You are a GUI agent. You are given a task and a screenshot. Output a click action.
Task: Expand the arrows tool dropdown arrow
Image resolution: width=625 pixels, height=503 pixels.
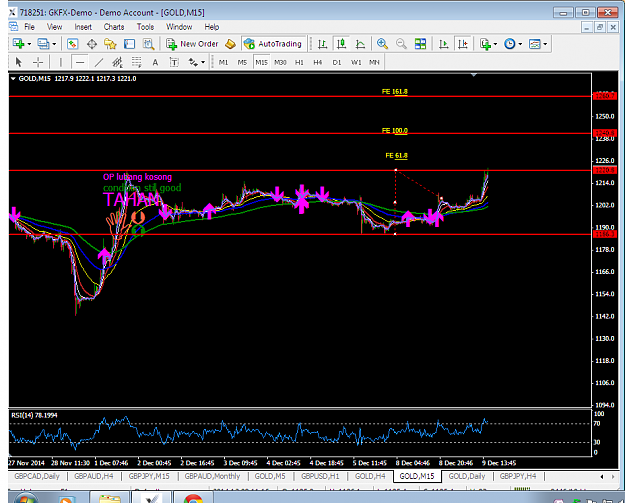[x=203, y=62]
